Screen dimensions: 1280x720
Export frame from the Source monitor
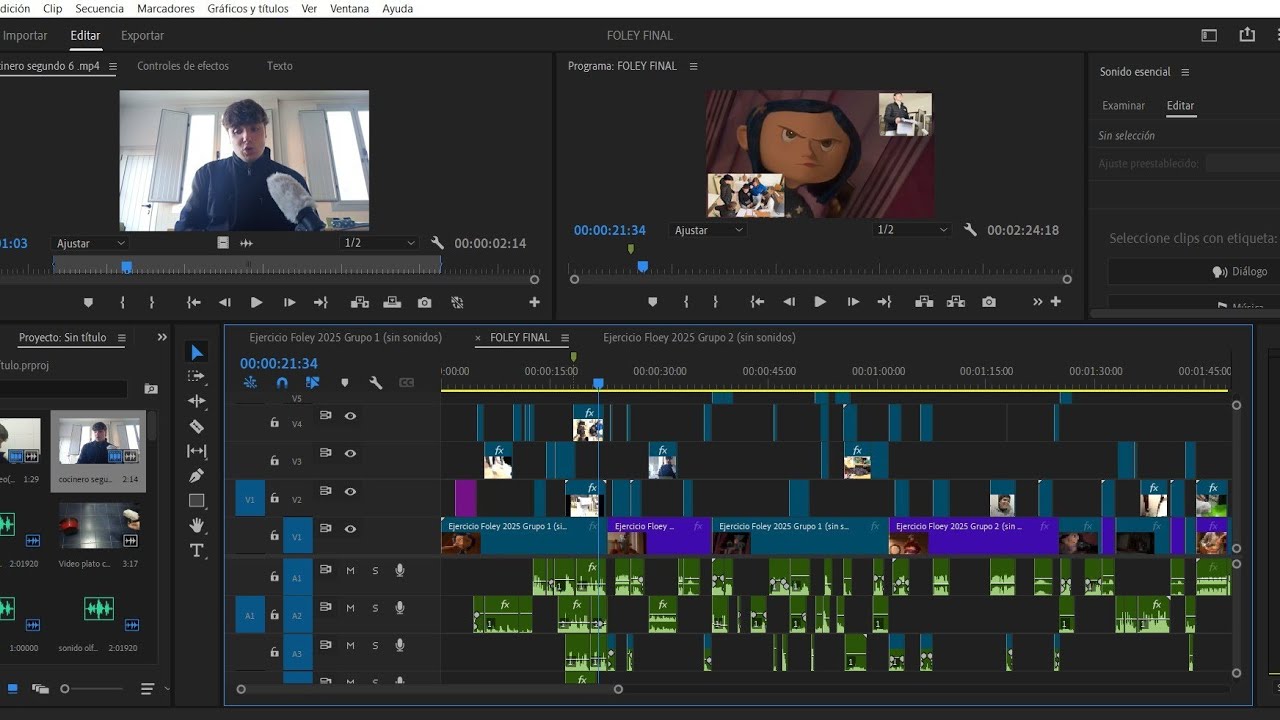point(425,302)
